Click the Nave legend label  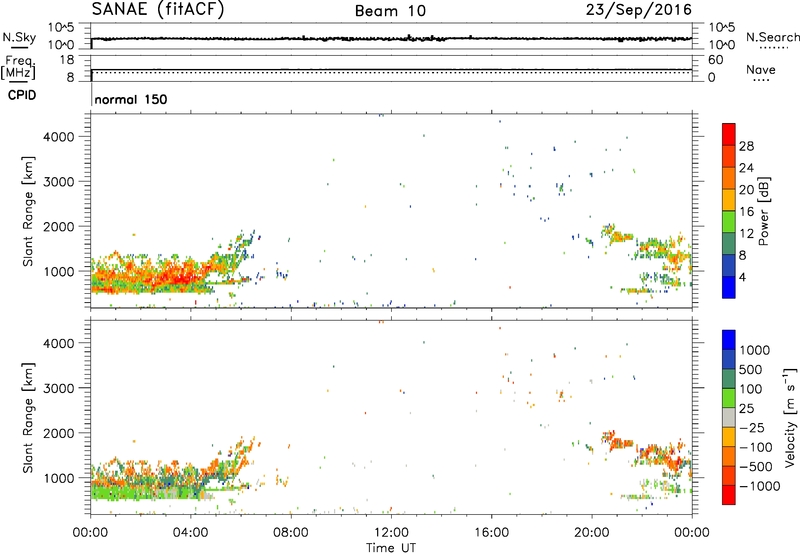tap(761, 69)
